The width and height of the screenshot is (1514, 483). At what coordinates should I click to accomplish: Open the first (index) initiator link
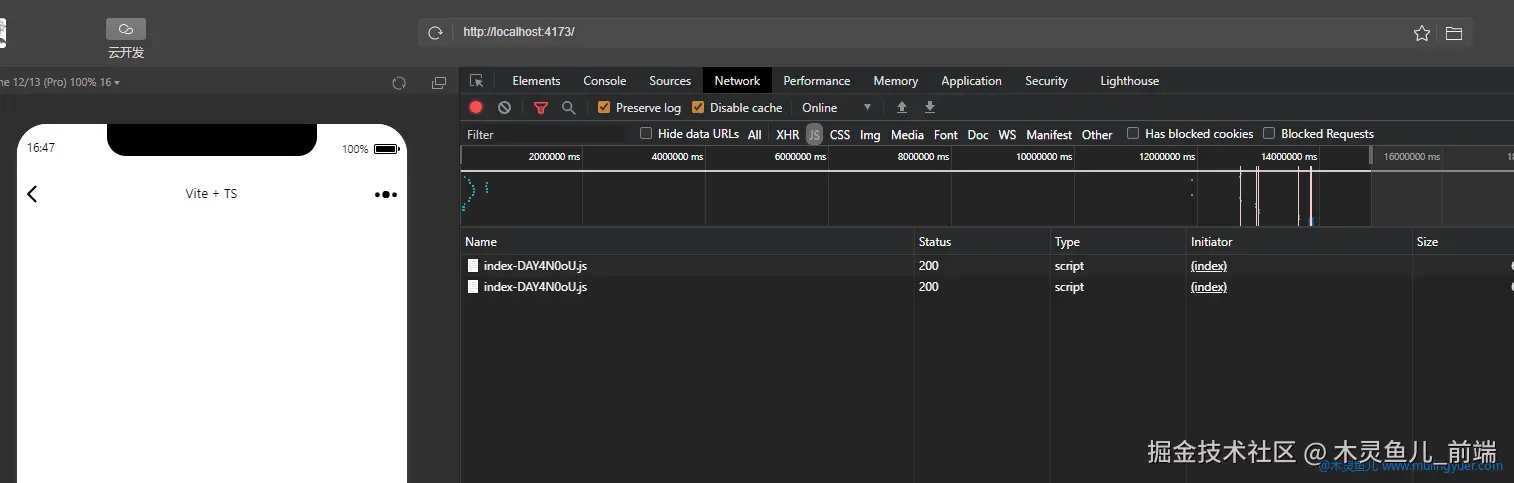tap(1209, 266)
